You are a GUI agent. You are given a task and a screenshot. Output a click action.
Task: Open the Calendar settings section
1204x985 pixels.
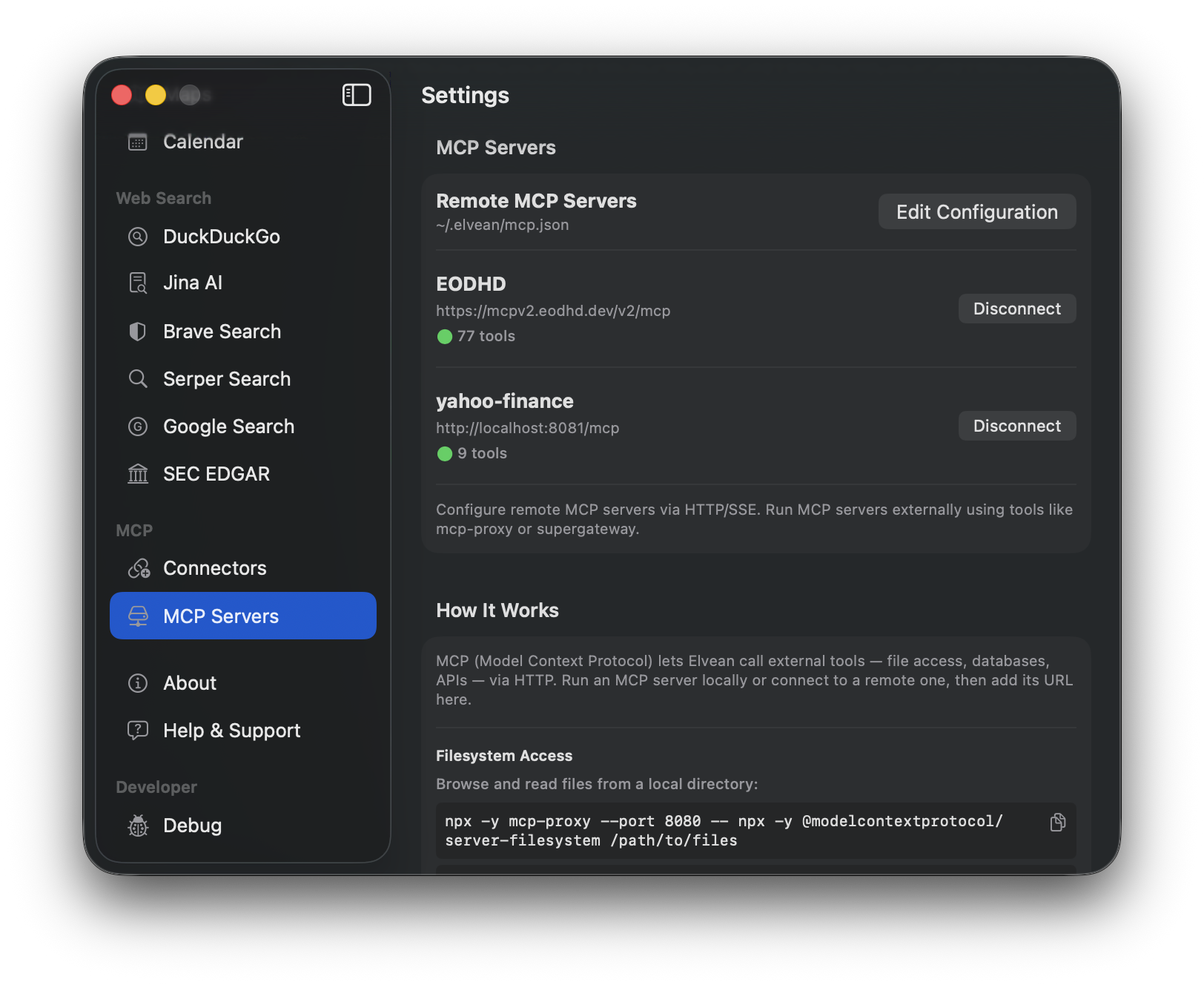click(242, 142)
